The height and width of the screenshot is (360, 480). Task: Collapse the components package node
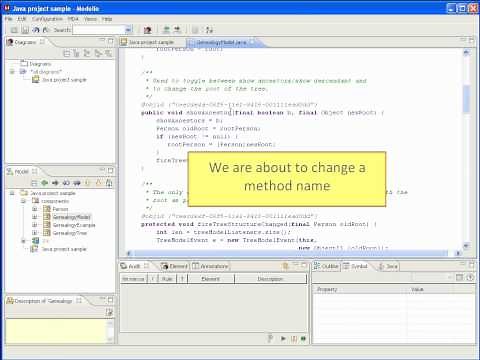23,201
